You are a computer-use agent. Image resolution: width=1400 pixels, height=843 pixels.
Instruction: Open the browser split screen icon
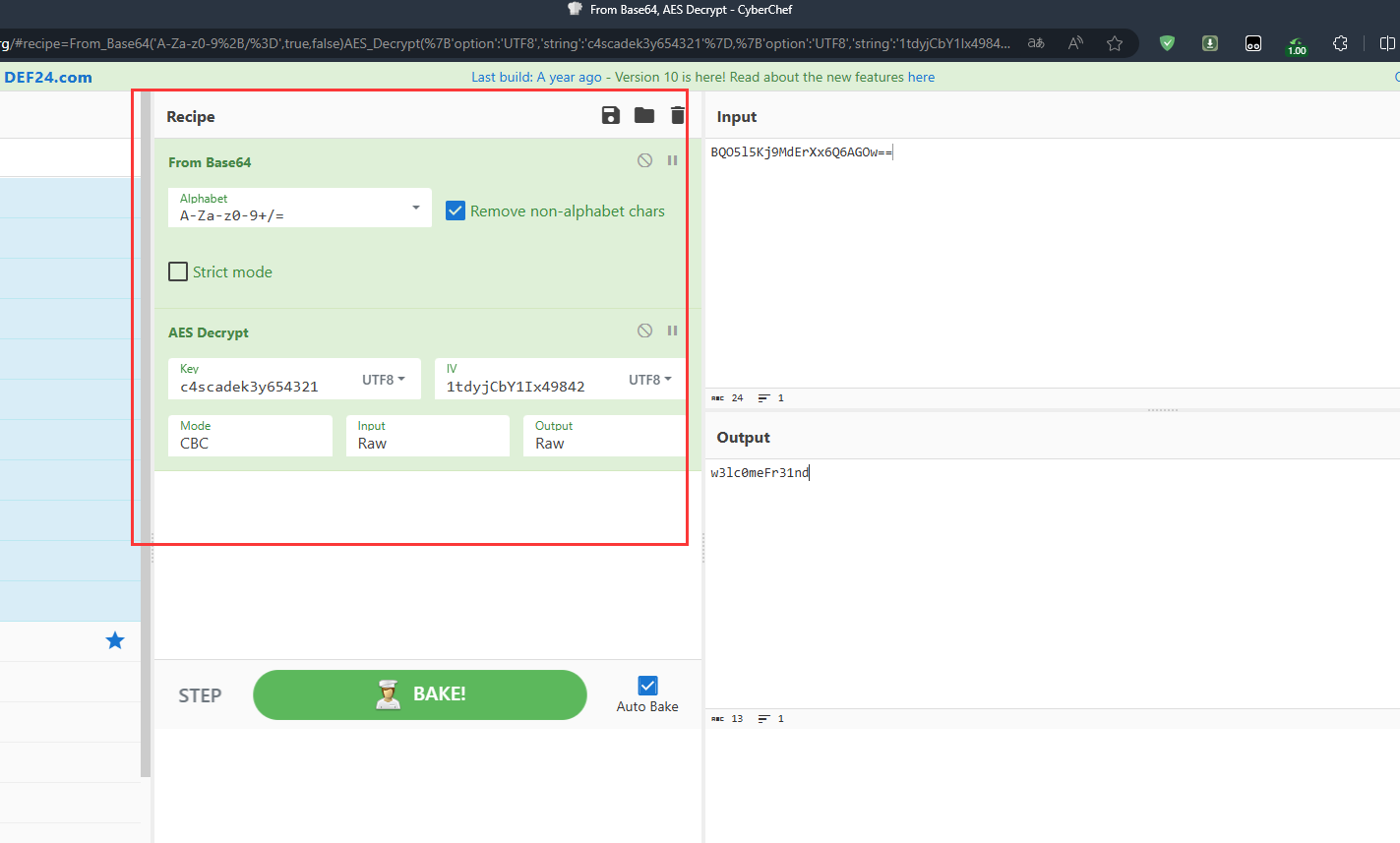click(1387, 43)
